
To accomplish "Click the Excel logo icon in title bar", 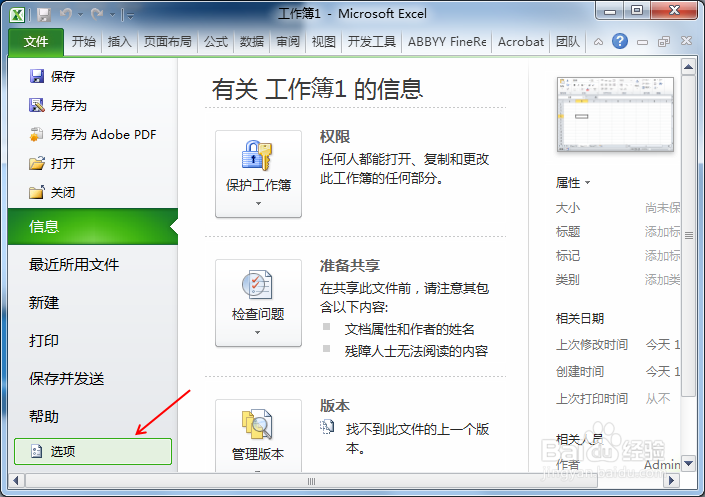I will 17,15.
